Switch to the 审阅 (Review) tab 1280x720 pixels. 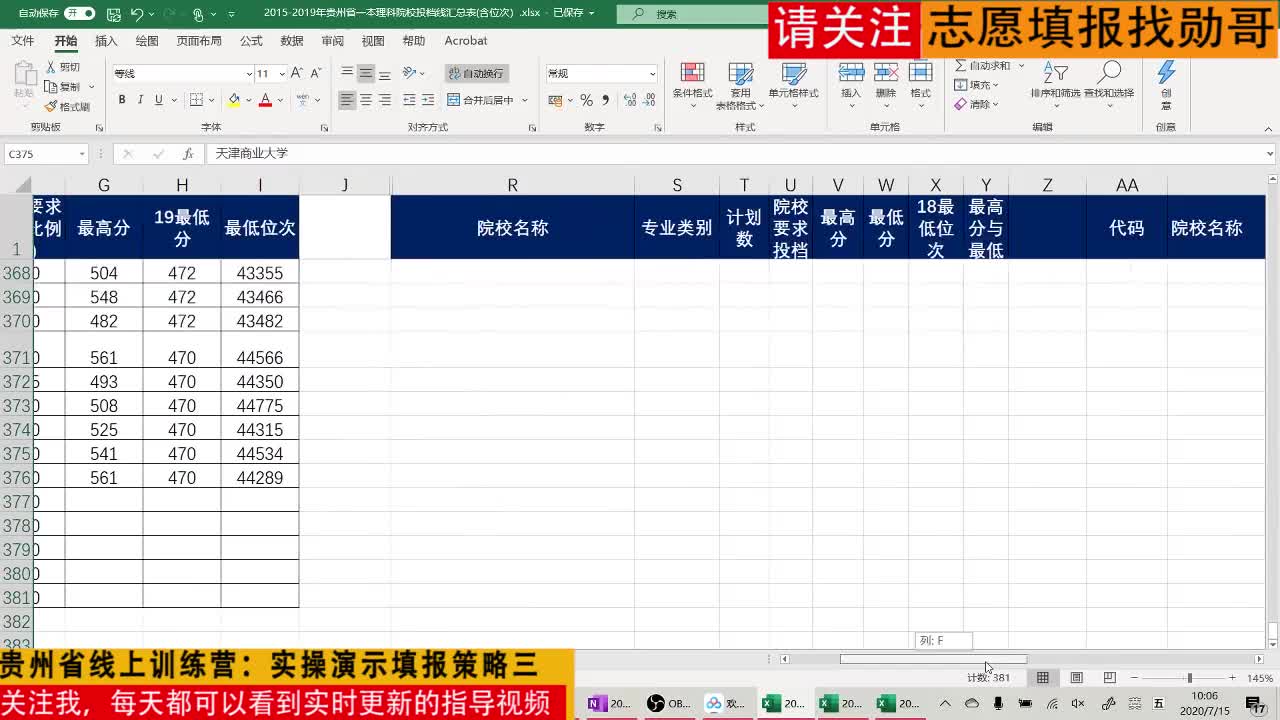[333, 41]
